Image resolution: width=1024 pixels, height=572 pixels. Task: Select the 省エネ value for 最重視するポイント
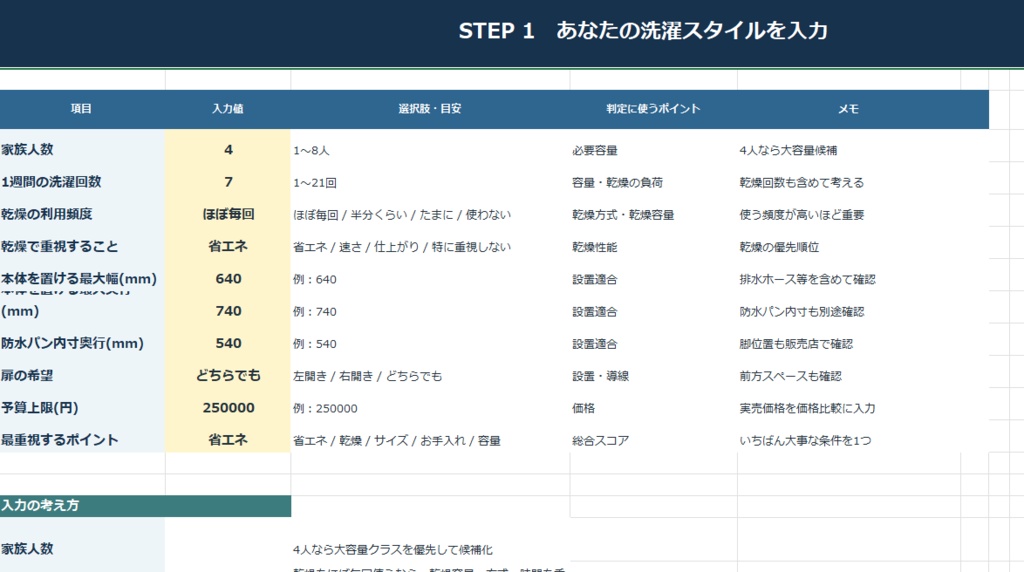(228, 439)
